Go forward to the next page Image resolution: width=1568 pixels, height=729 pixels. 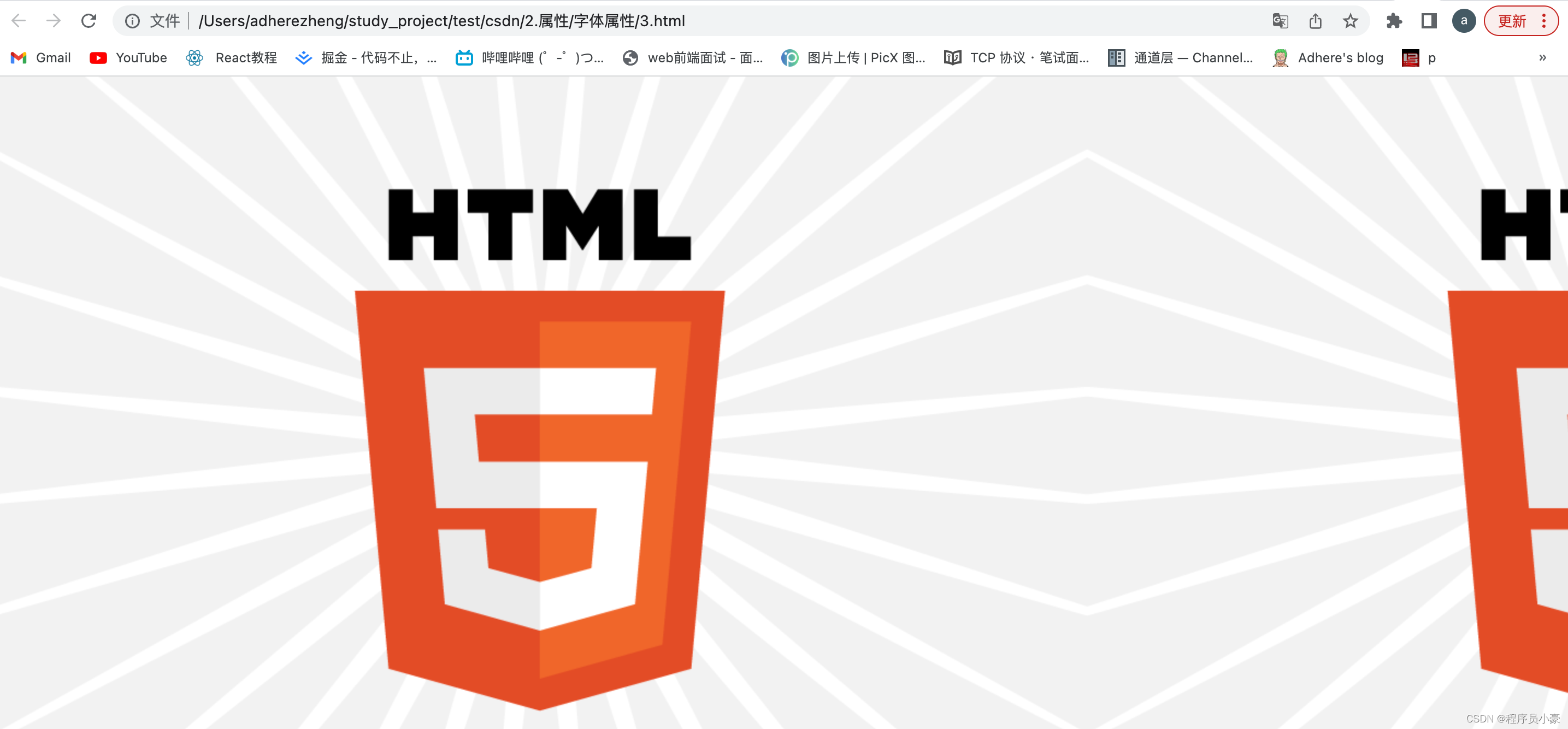pos(54,21)
